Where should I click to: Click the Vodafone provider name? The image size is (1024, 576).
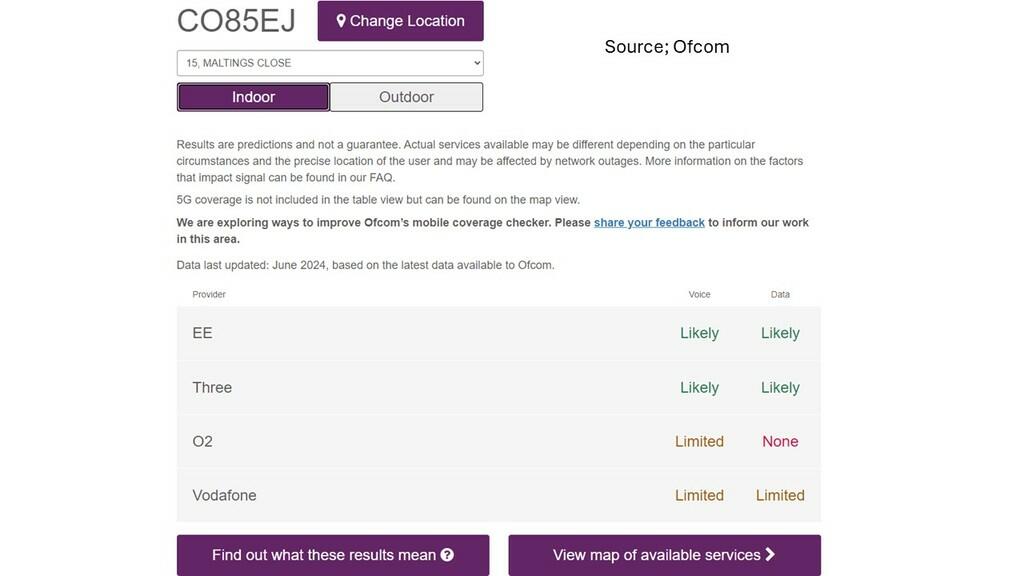point(224,495)
